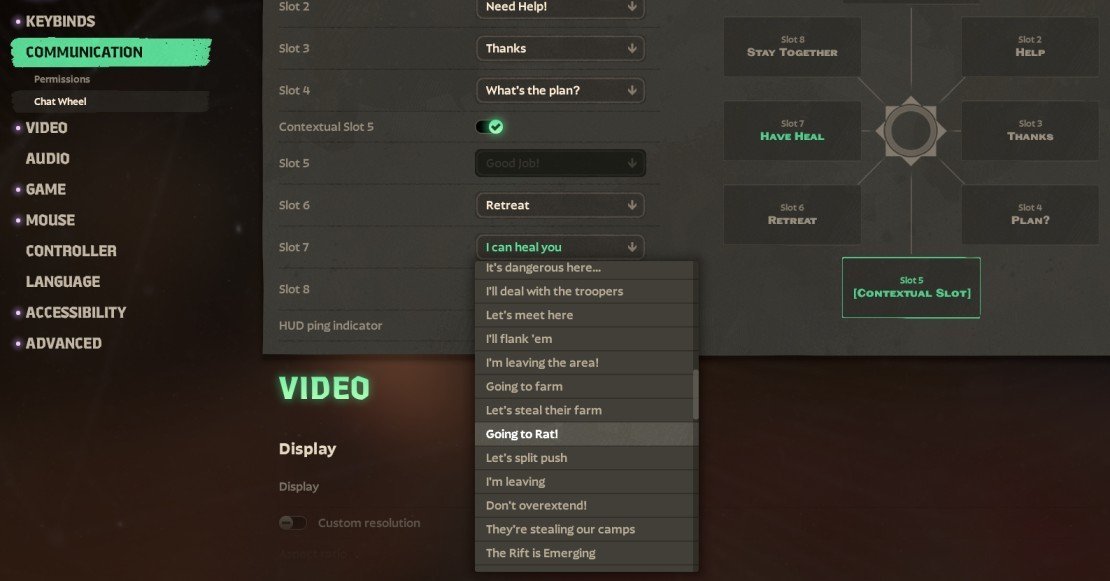Screen dimensions: 1110x581
Task: Click the chat wheel center ring icon
Action: [x=911, y=131]
